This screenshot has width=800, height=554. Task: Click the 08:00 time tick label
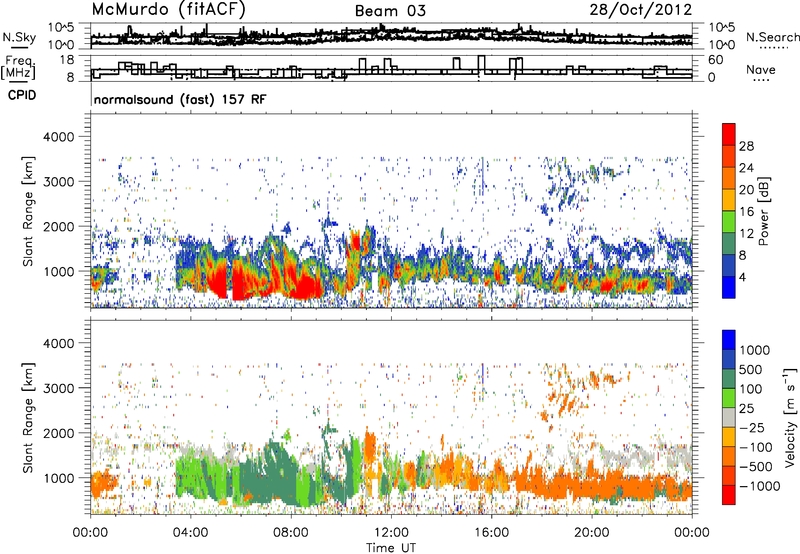[x=291, y=533]
